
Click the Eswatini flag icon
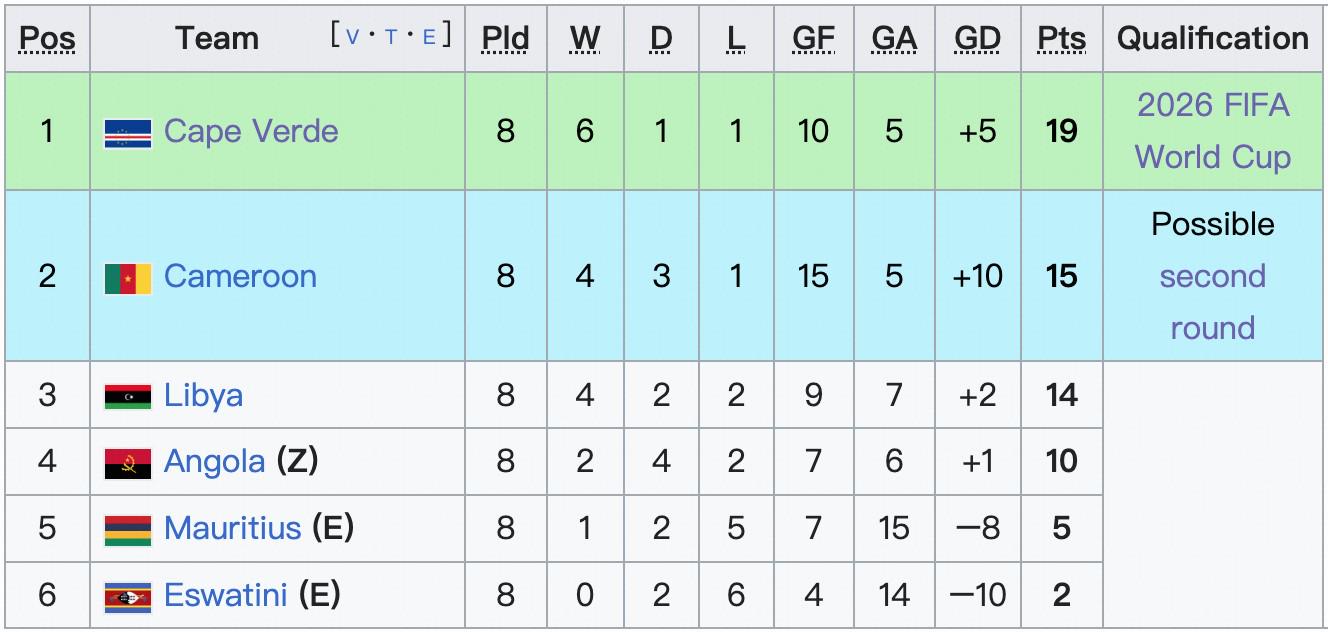click(128, 597)
